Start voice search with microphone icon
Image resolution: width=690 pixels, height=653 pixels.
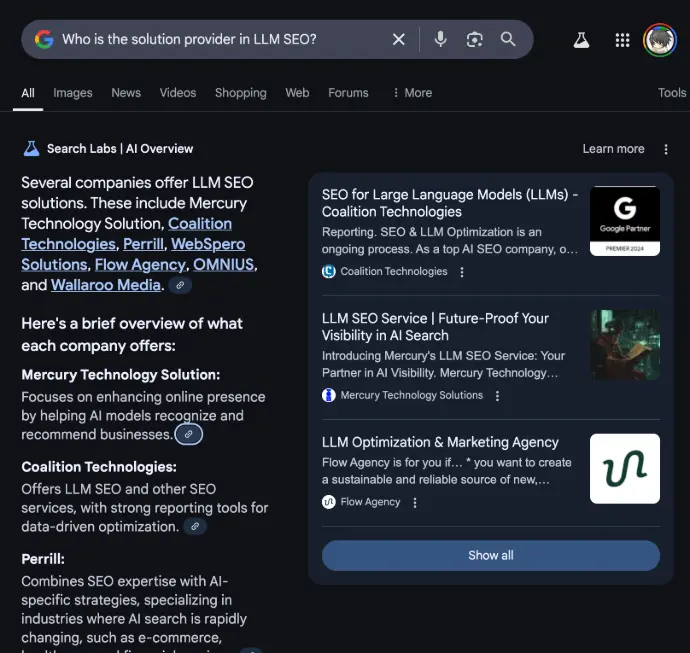tap(440, 40)
